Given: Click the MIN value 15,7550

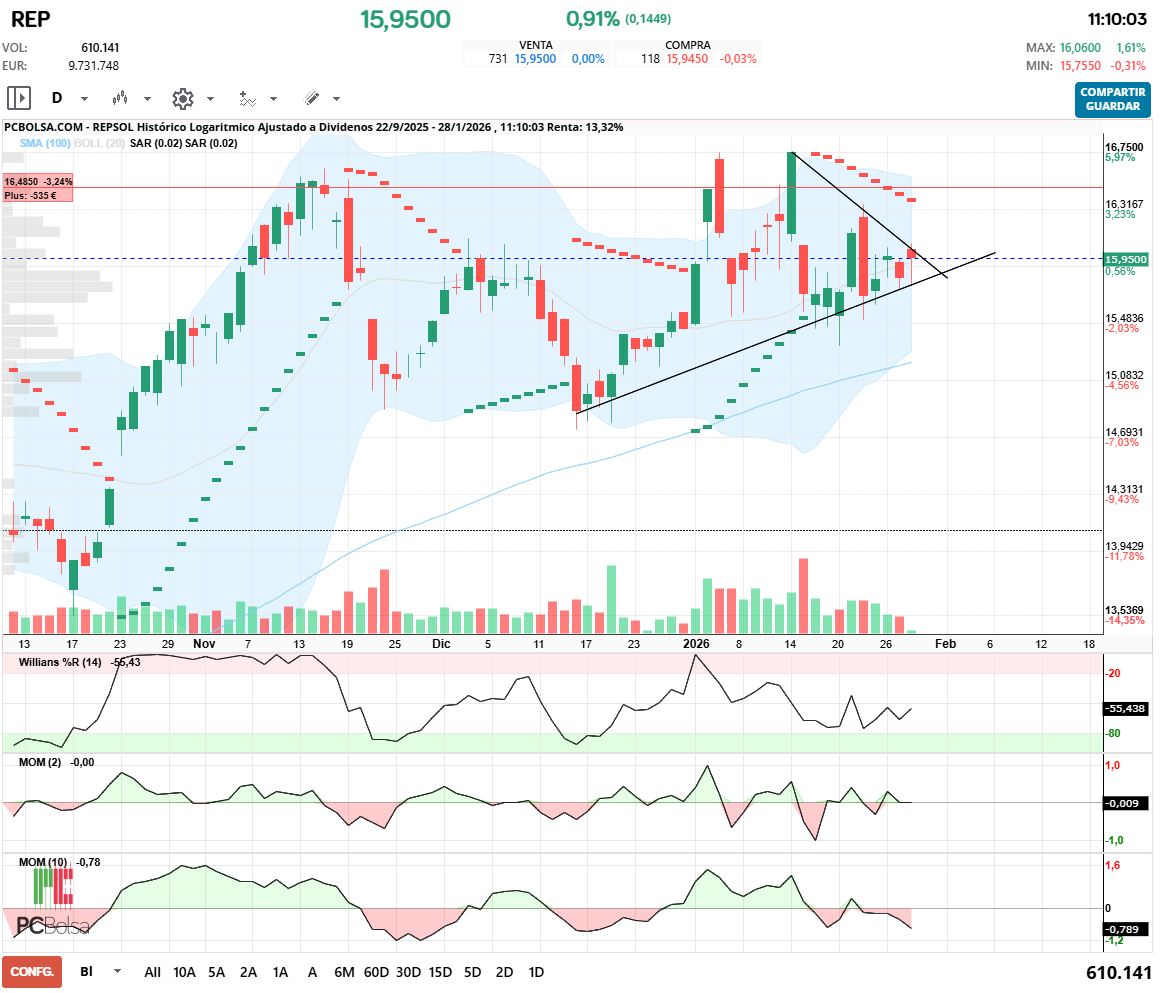Looking at the screenshot, I should point(1080,65).
